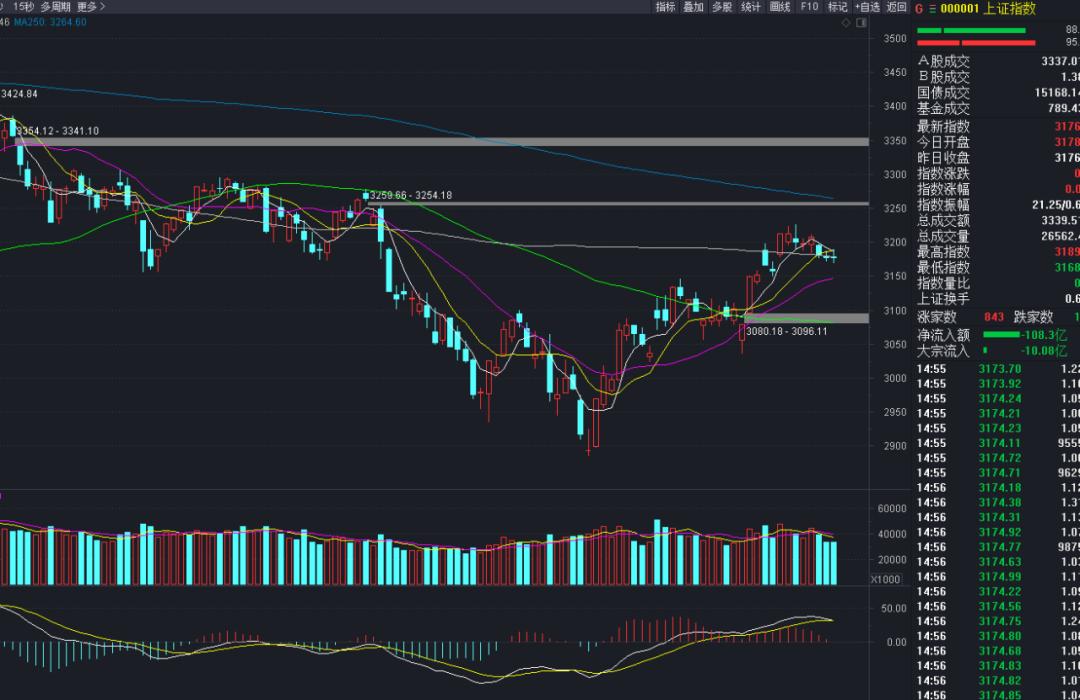
Task: Click the gray gap zone bar near 3090
Action: [x=806, y=318]
